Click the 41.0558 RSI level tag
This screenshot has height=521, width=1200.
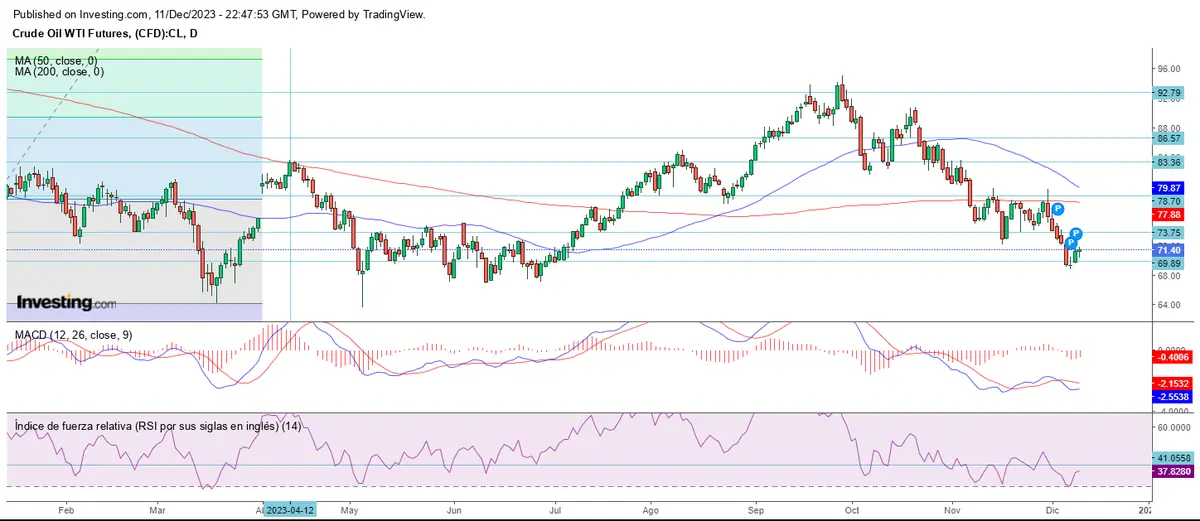1169,456
